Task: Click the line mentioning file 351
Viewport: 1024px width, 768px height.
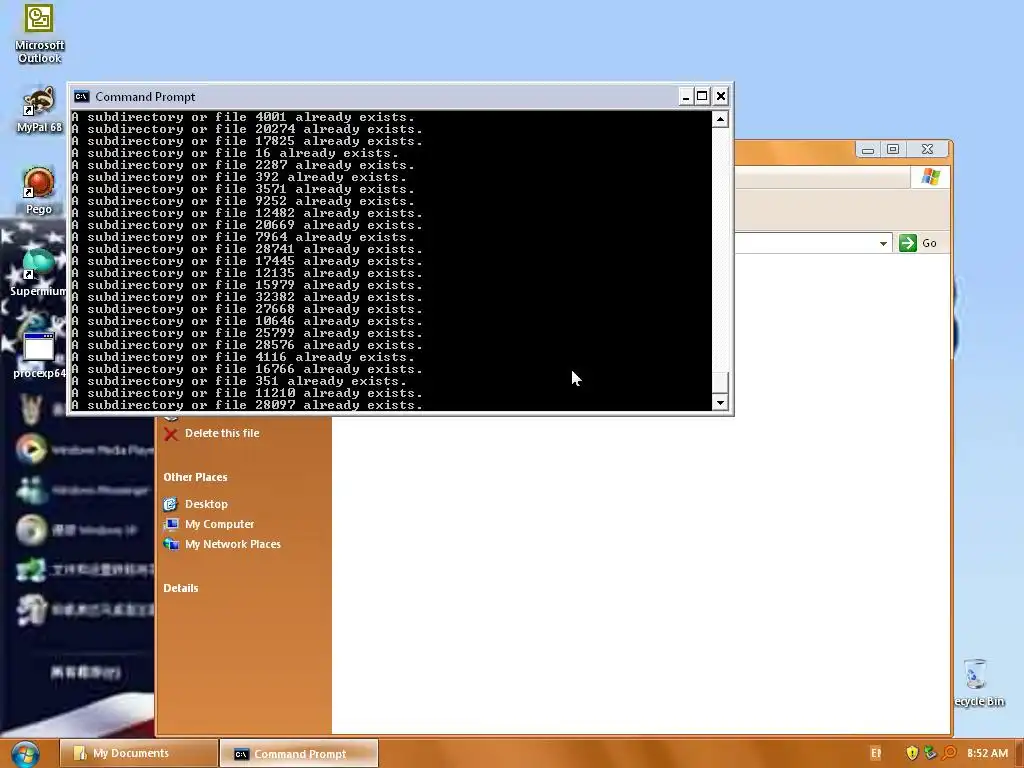Action: tap(239, 381)
